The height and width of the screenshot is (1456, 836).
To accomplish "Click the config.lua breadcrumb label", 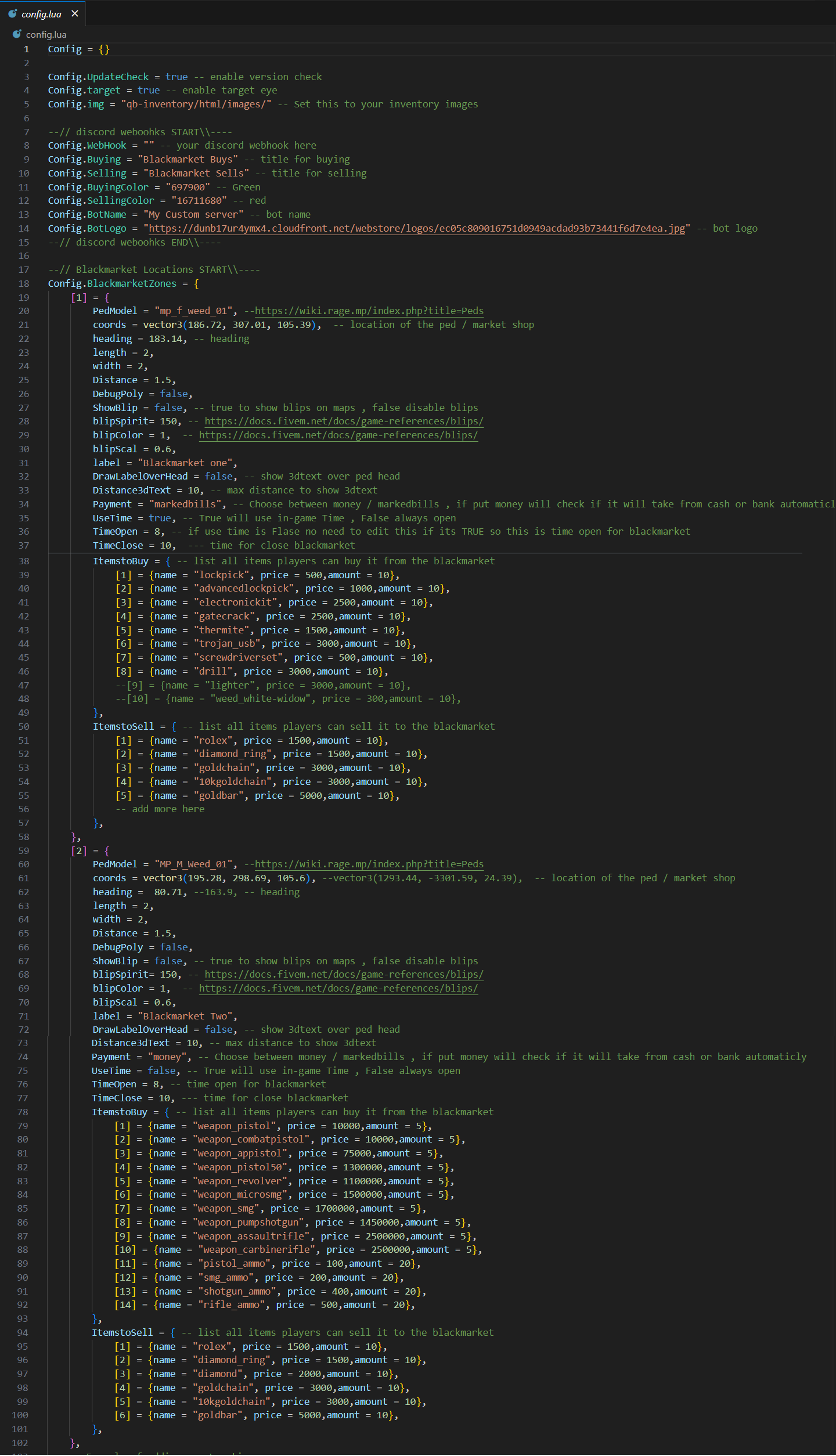I will [x=46, y=35].
